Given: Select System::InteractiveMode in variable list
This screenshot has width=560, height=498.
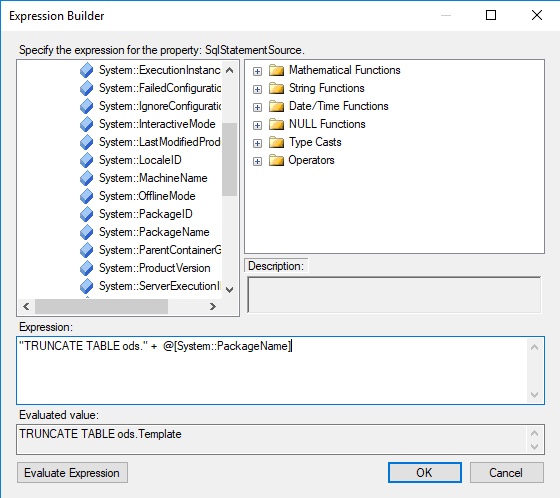Looking at the screenshot, I should point(157,124).
